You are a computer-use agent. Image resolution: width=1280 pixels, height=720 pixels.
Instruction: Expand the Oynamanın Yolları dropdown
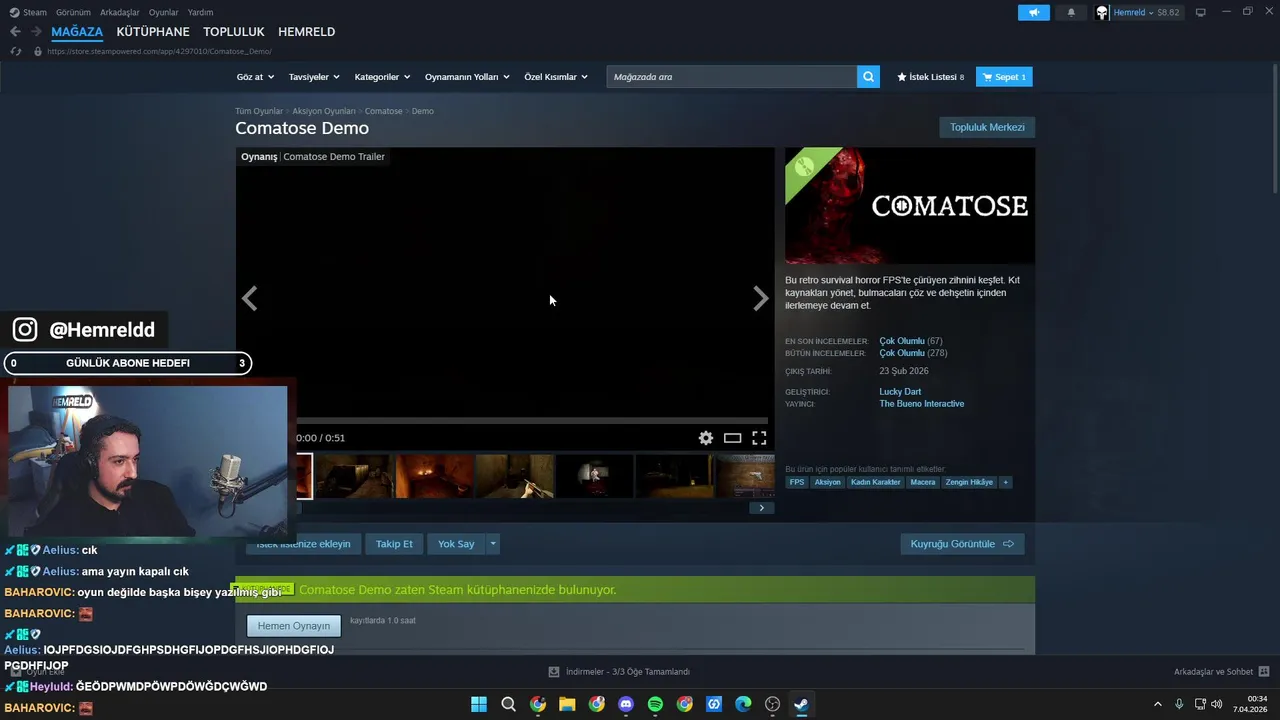coord(467,77)
